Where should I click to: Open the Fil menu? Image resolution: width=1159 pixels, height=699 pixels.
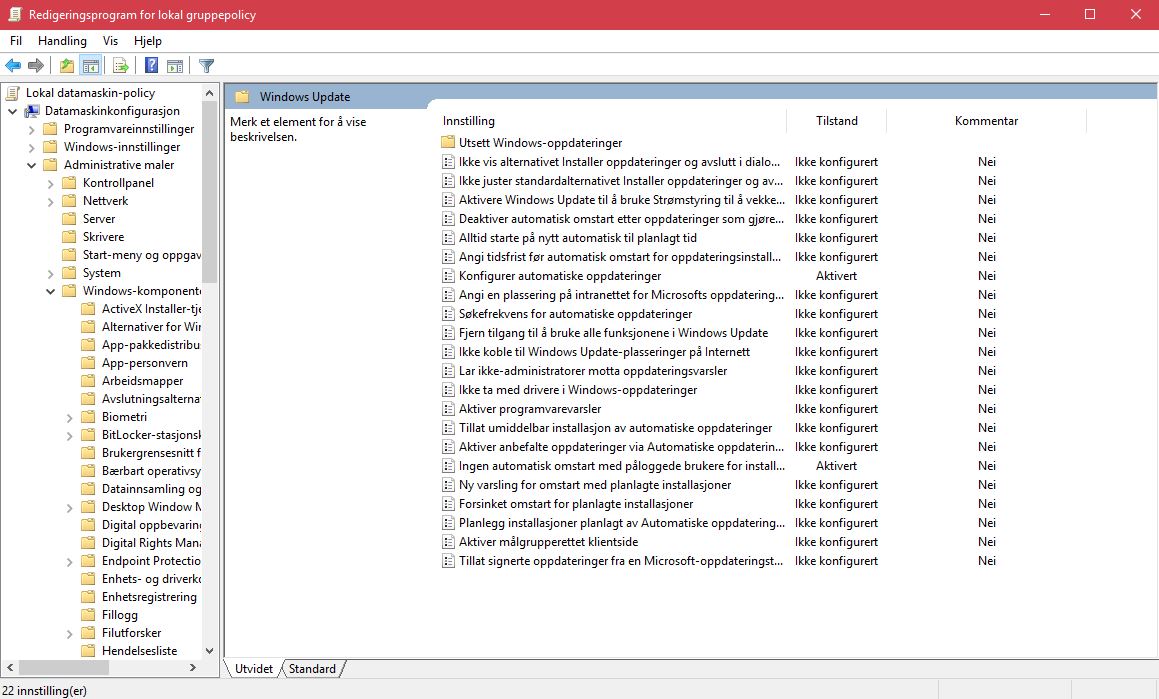click(16, 41)
